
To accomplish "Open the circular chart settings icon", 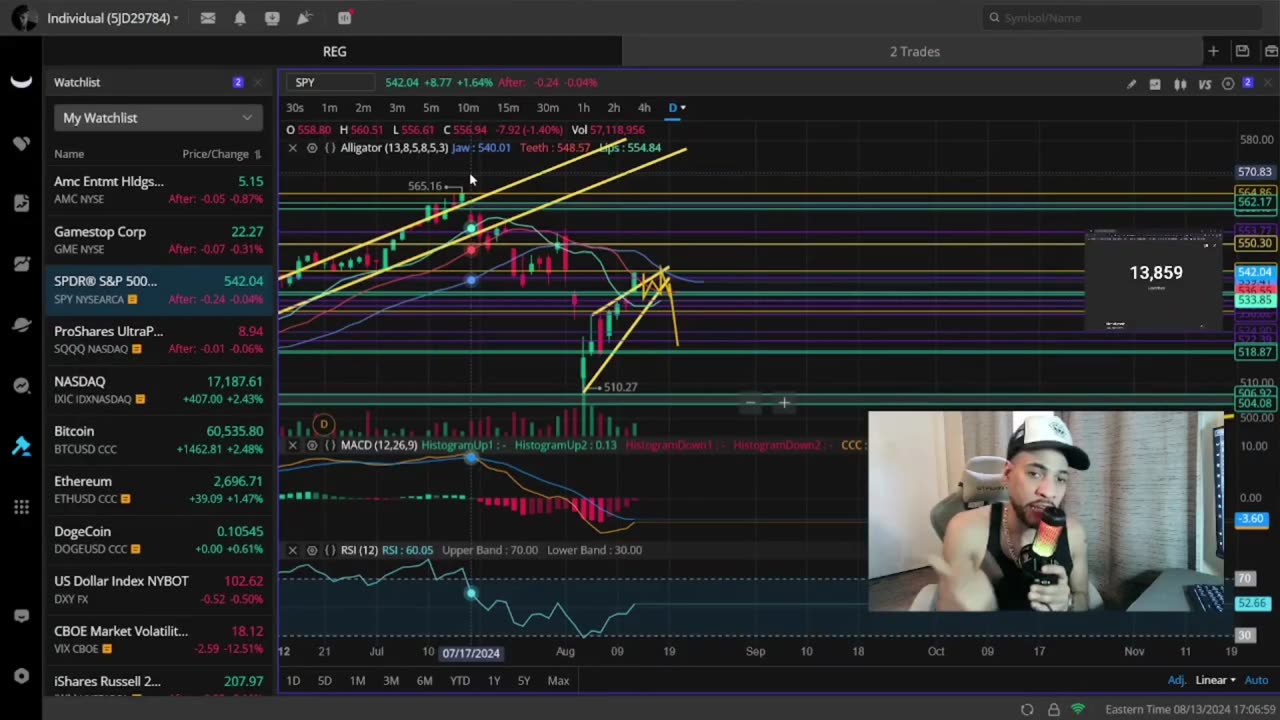I will click(1228, 84).
